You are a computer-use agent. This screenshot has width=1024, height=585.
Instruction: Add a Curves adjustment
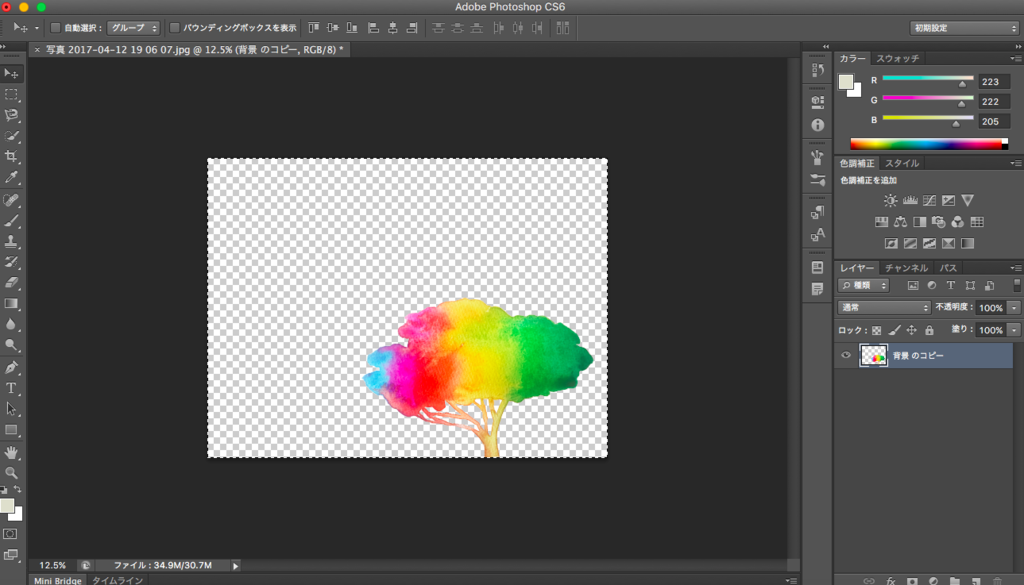929,200
